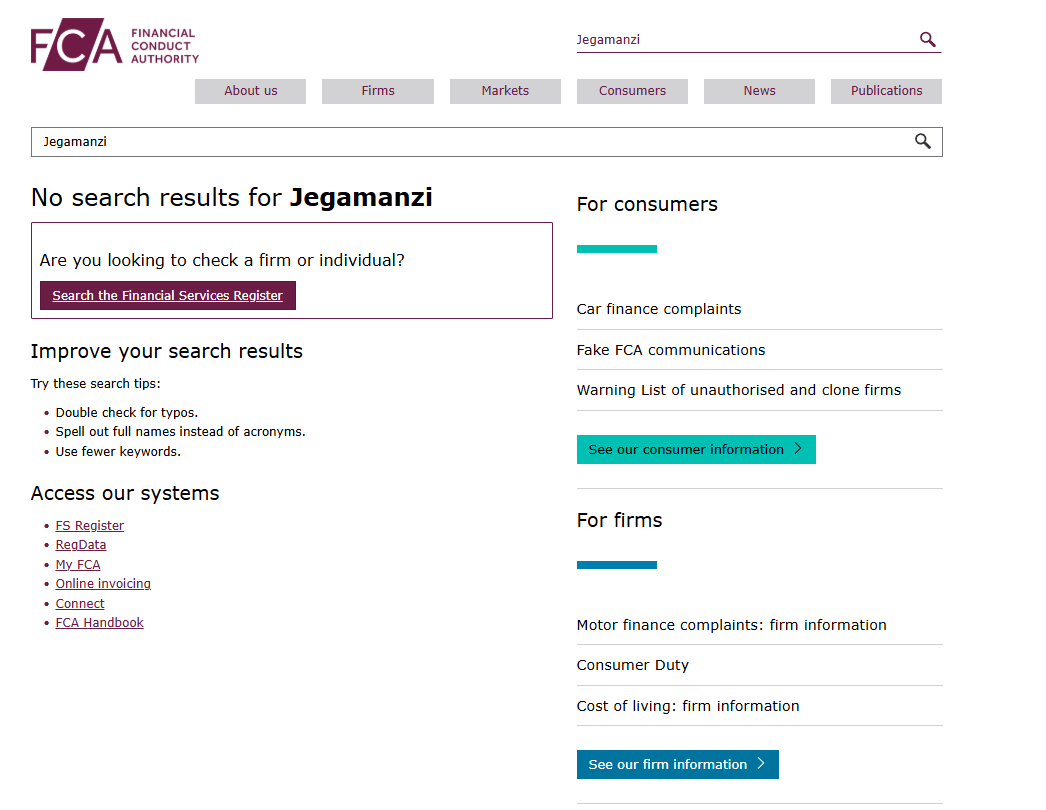Click 'Search the Financial Services Register' button
The width and height of the screenshot is (1046, 810).
click(x=167, y=296)
